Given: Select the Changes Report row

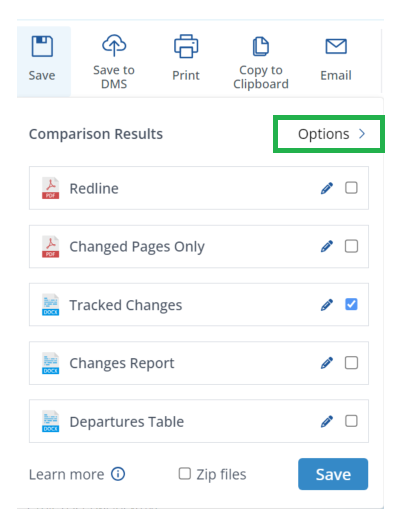Looking at the screenshot, I should tap(199, 363).
